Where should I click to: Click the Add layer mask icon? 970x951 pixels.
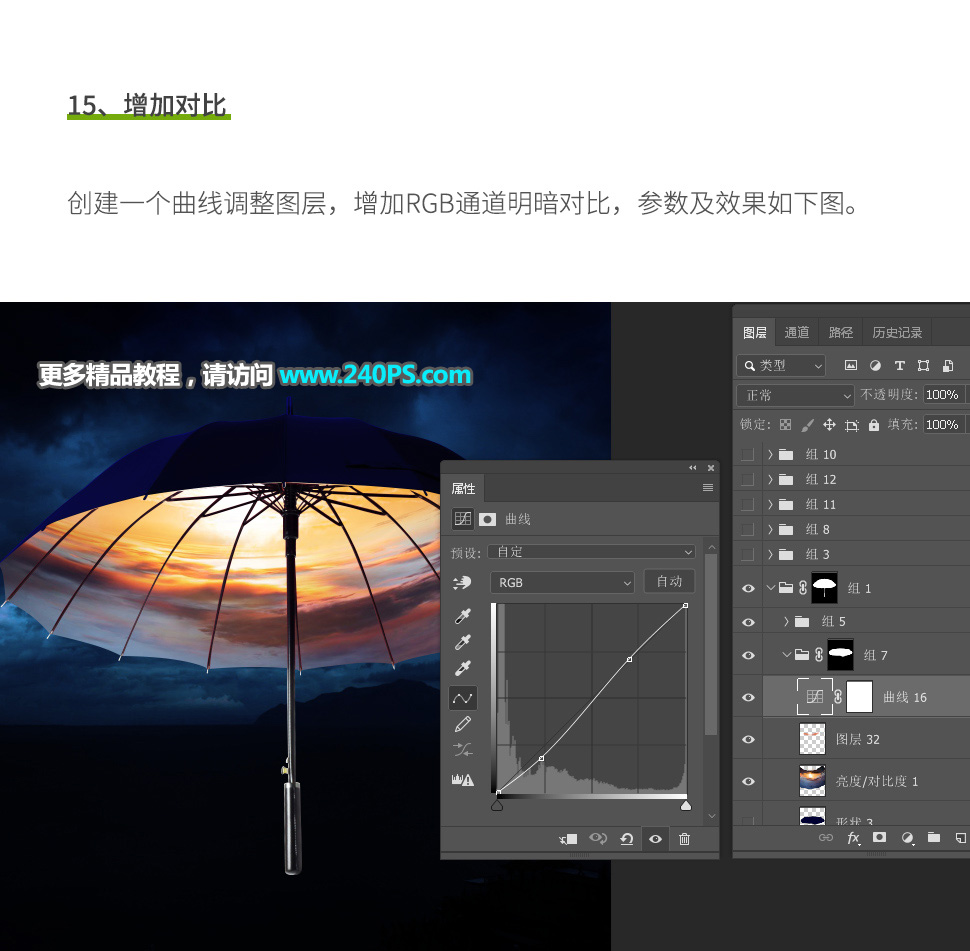click(879, 838)
